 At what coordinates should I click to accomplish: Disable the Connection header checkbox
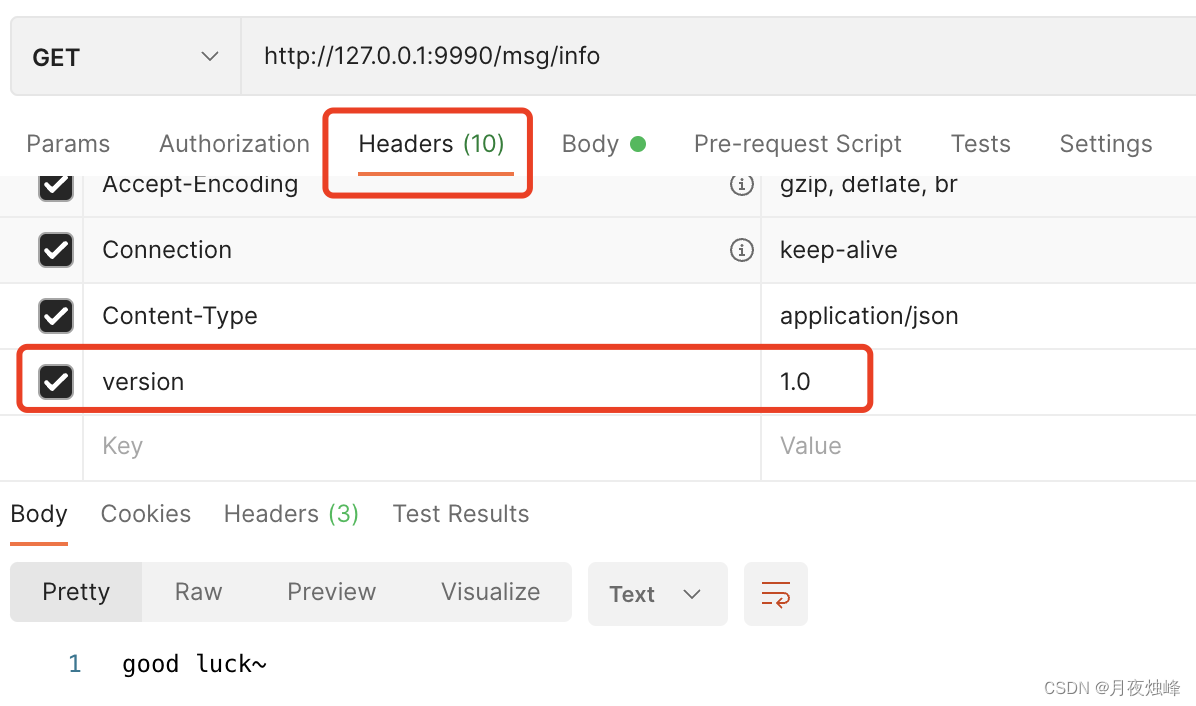click(56, 250)
